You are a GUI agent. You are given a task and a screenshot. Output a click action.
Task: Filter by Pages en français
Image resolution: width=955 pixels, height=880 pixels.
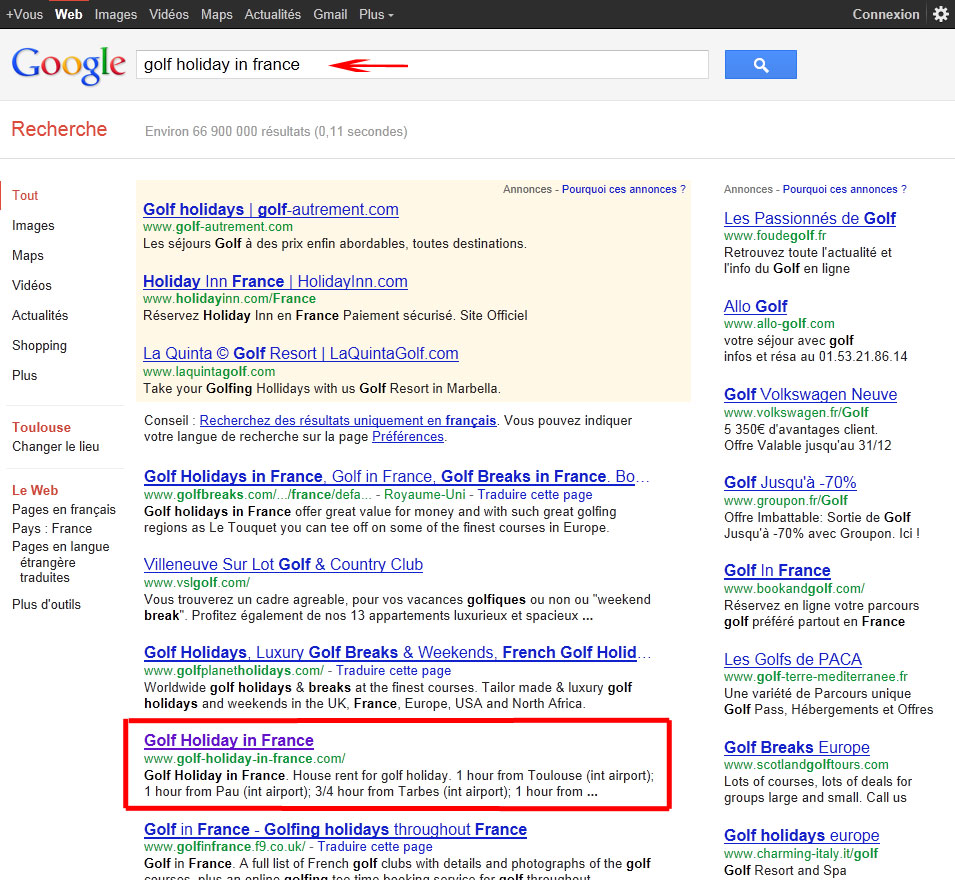point(64,510)
